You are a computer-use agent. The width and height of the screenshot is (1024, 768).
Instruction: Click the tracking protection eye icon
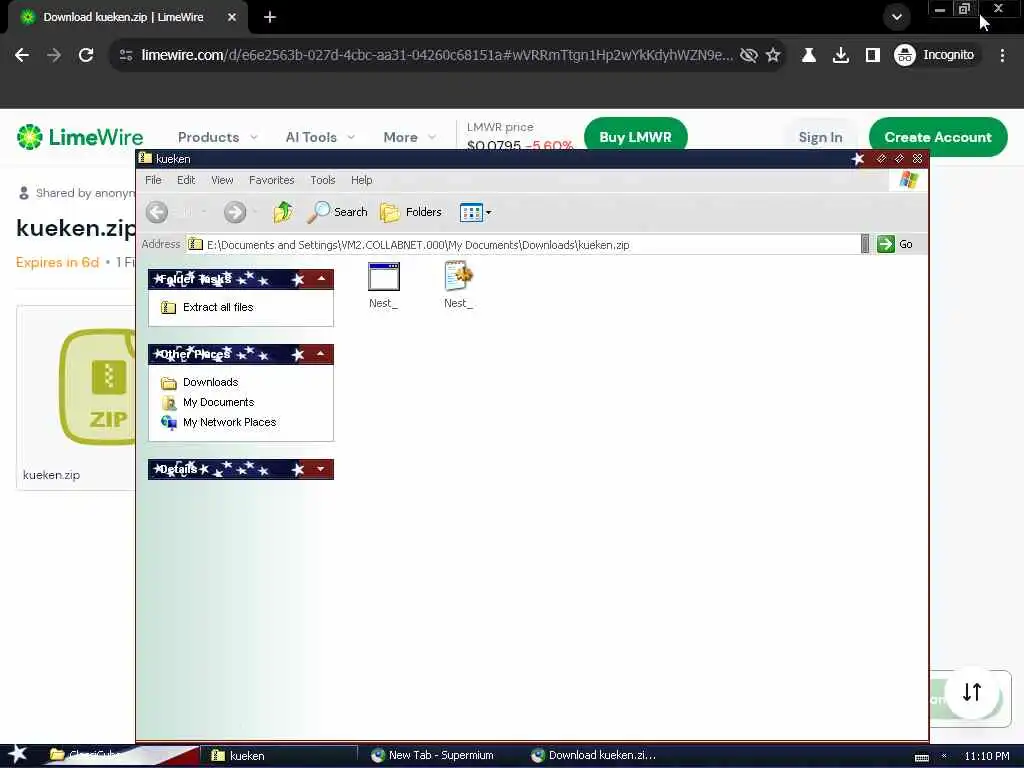[x=749, y=56]
